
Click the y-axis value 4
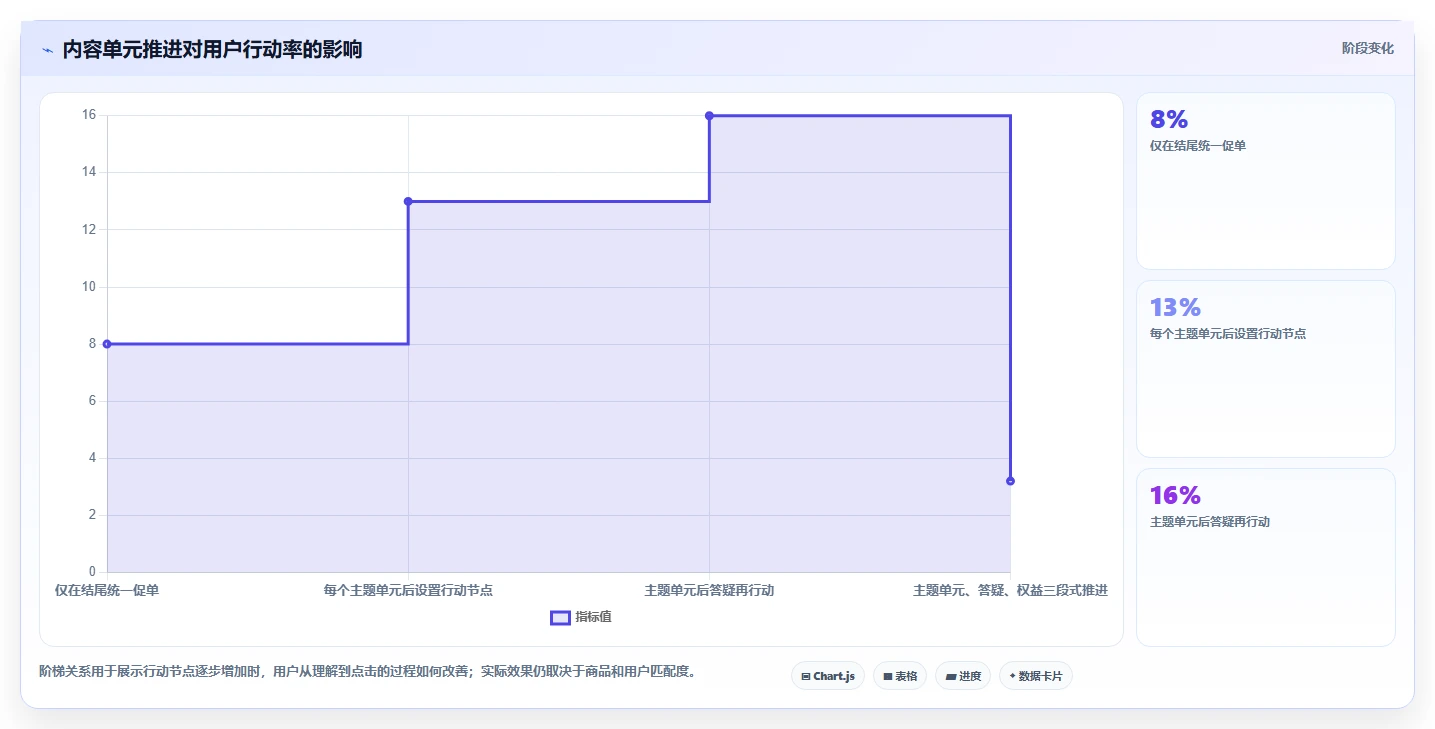click(x=93, y=458)
